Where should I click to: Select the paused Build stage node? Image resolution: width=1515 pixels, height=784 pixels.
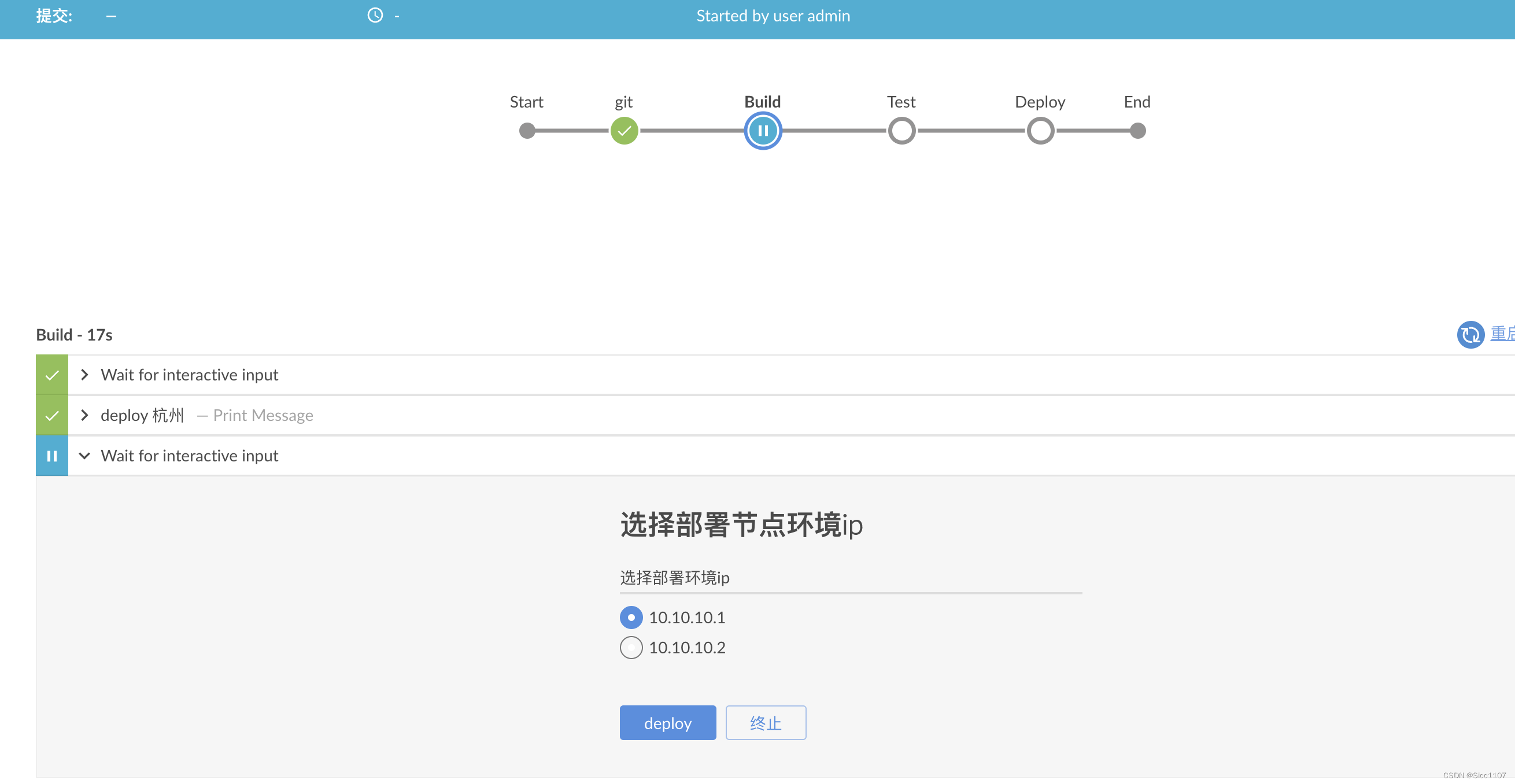(762, 131)
